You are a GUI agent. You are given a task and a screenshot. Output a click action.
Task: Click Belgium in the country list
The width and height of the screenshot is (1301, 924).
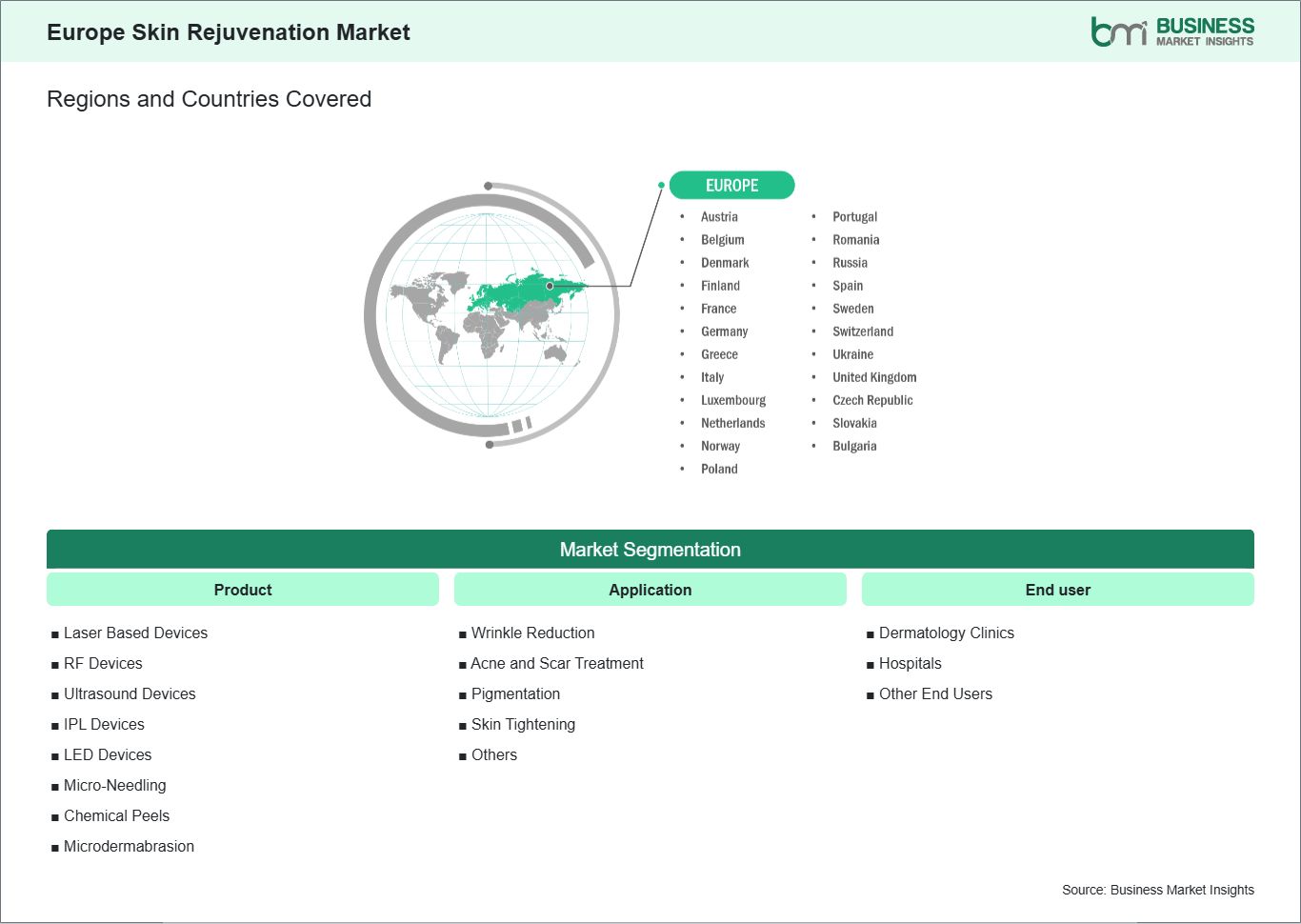pyautogui.click(x=723, y=240)
